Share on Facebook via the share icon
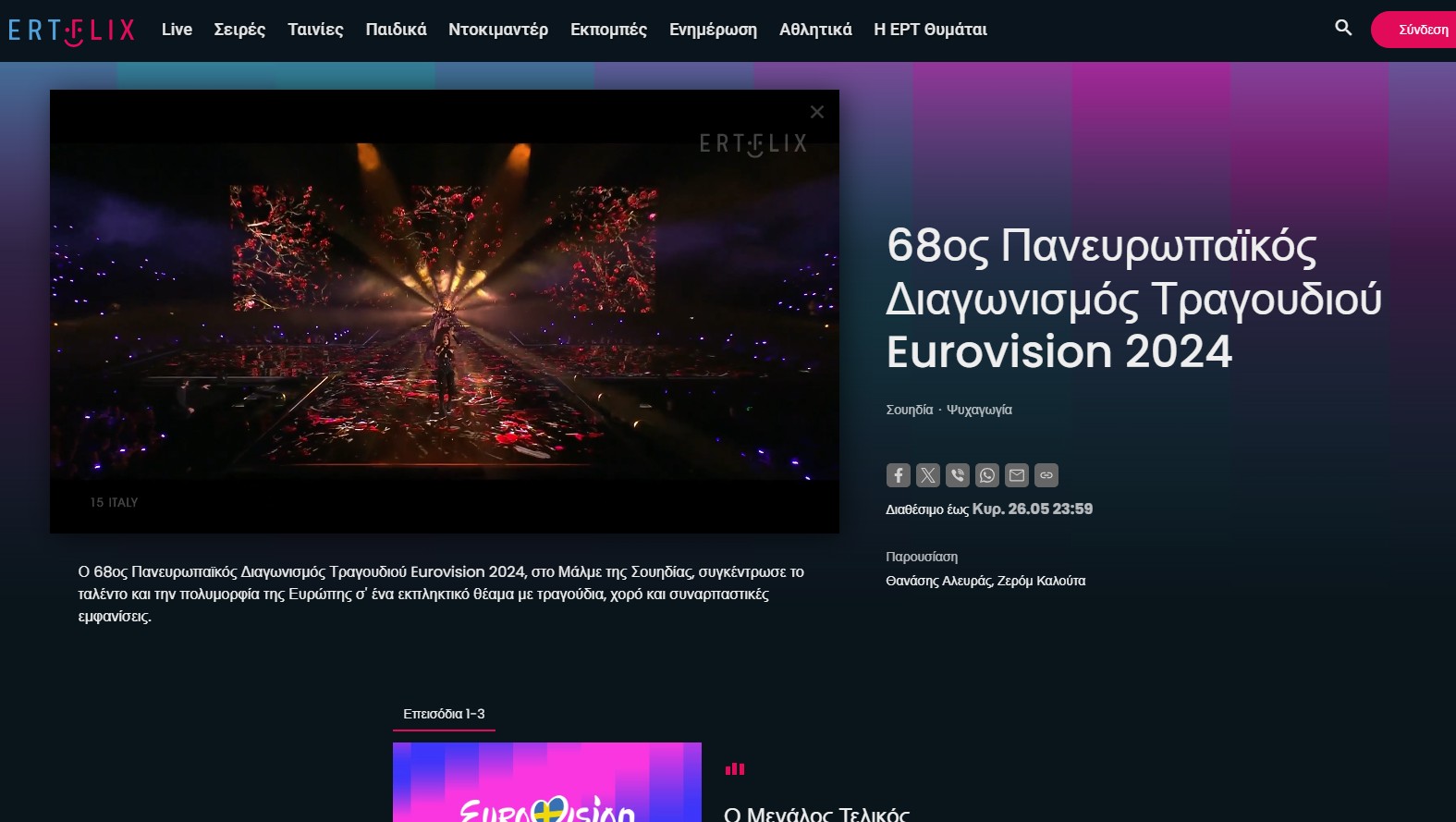 coord(898,475)
